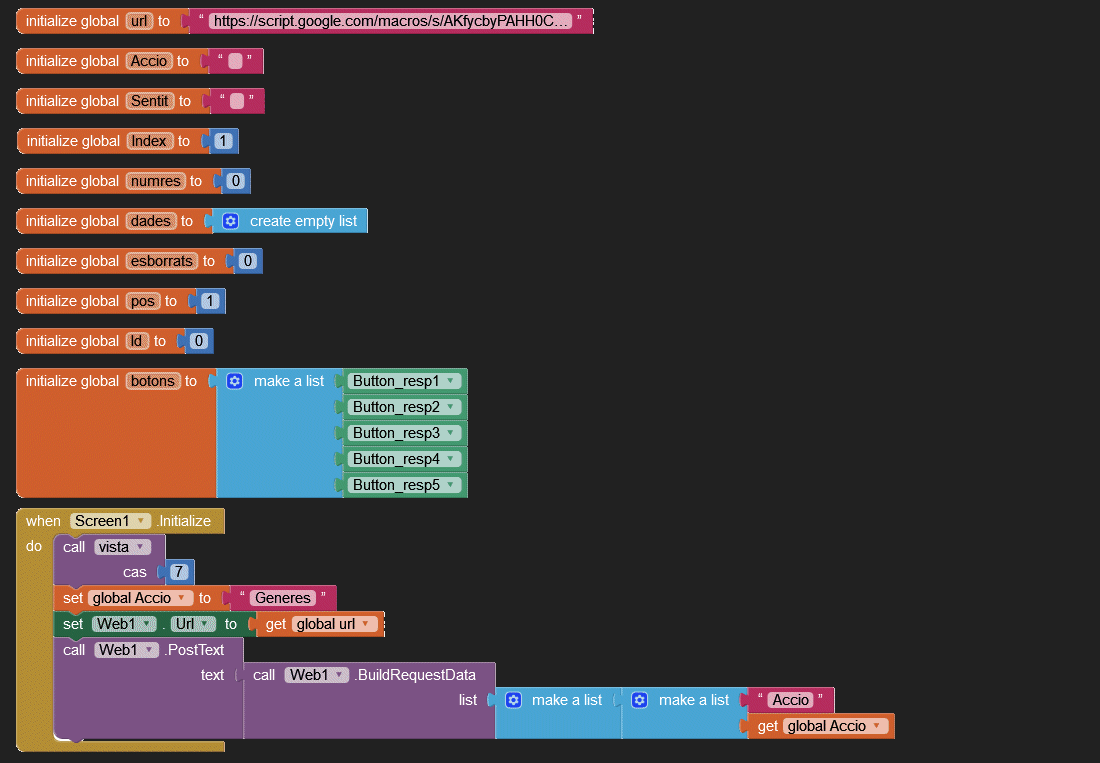
Task: Select the initialize global esborrats block
Action: coord(72,261)
